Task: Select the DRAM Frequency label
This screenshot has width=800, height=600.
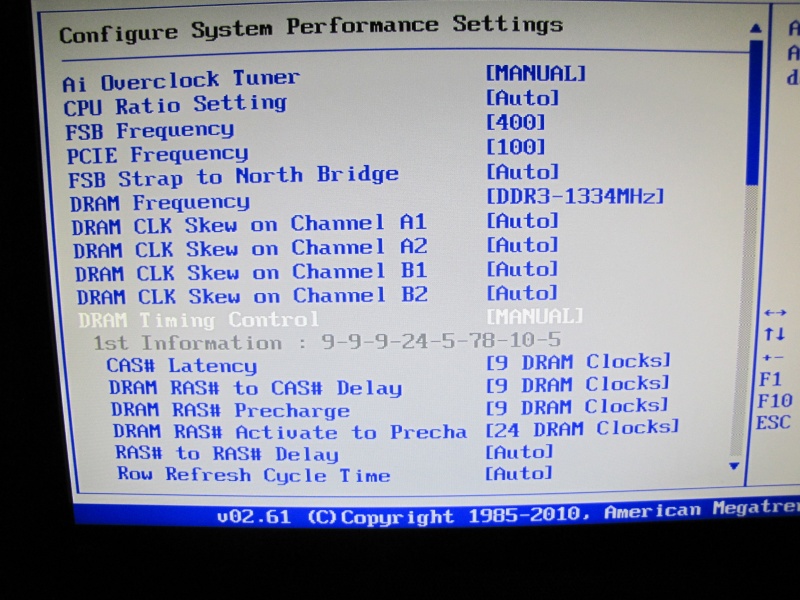Action: click(x=160, y=203)
